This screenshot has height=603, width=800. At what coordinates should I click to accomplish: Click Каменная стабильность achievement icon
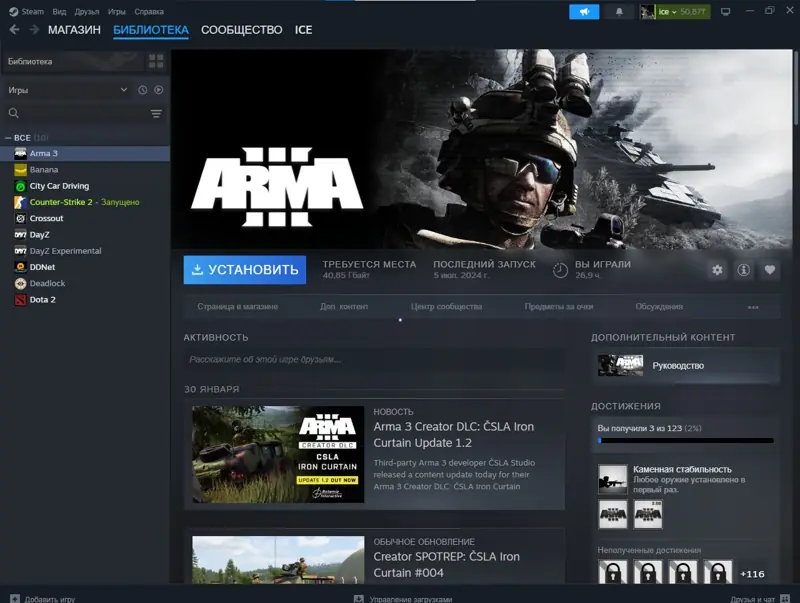(x=612, y=479)
